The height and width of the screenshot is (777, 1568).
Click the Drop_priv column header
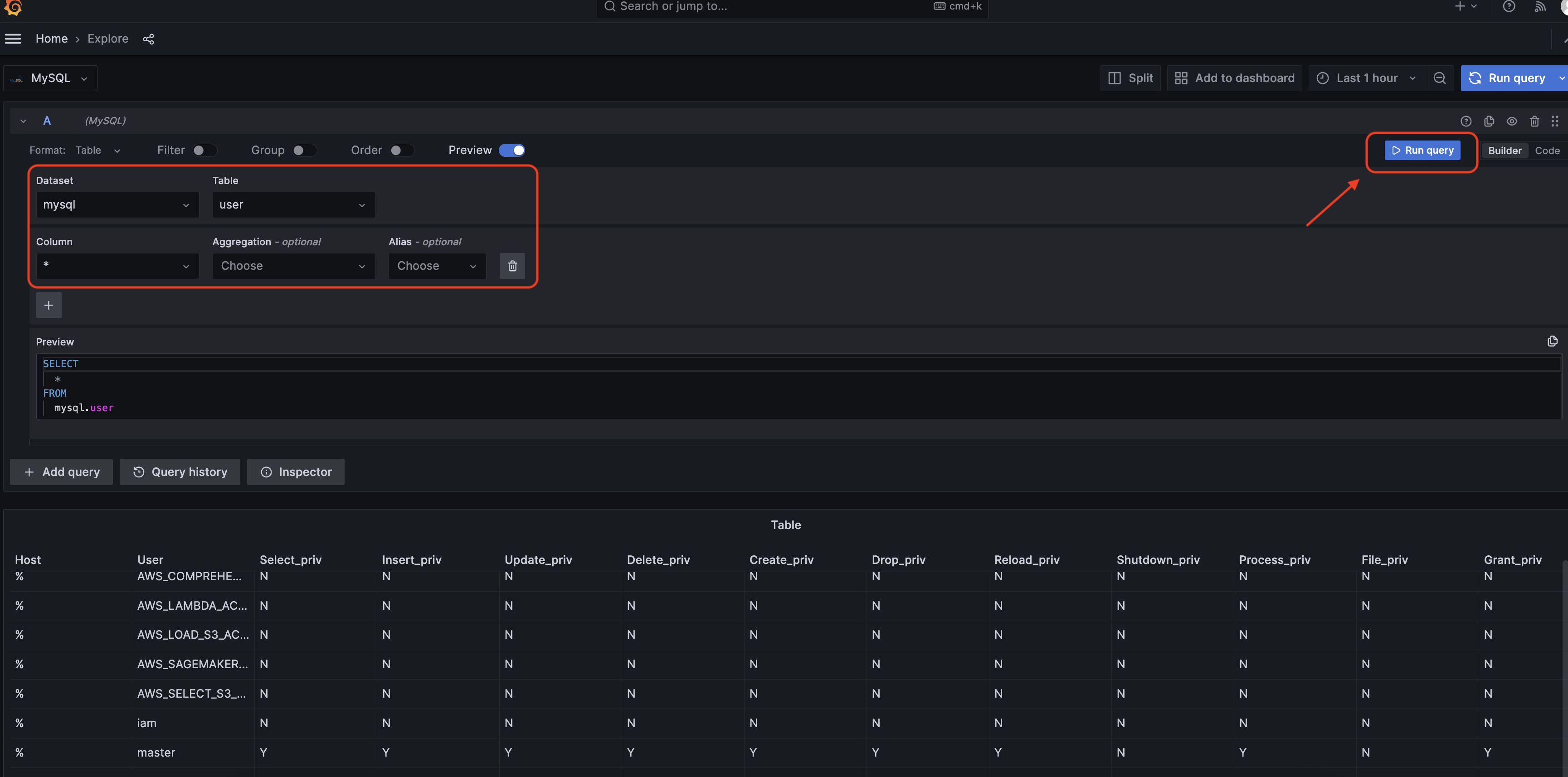coord(898,560)
